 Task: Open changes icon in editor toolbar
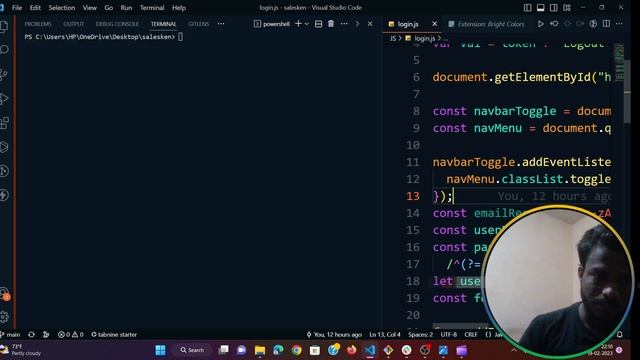click(554, 24)
